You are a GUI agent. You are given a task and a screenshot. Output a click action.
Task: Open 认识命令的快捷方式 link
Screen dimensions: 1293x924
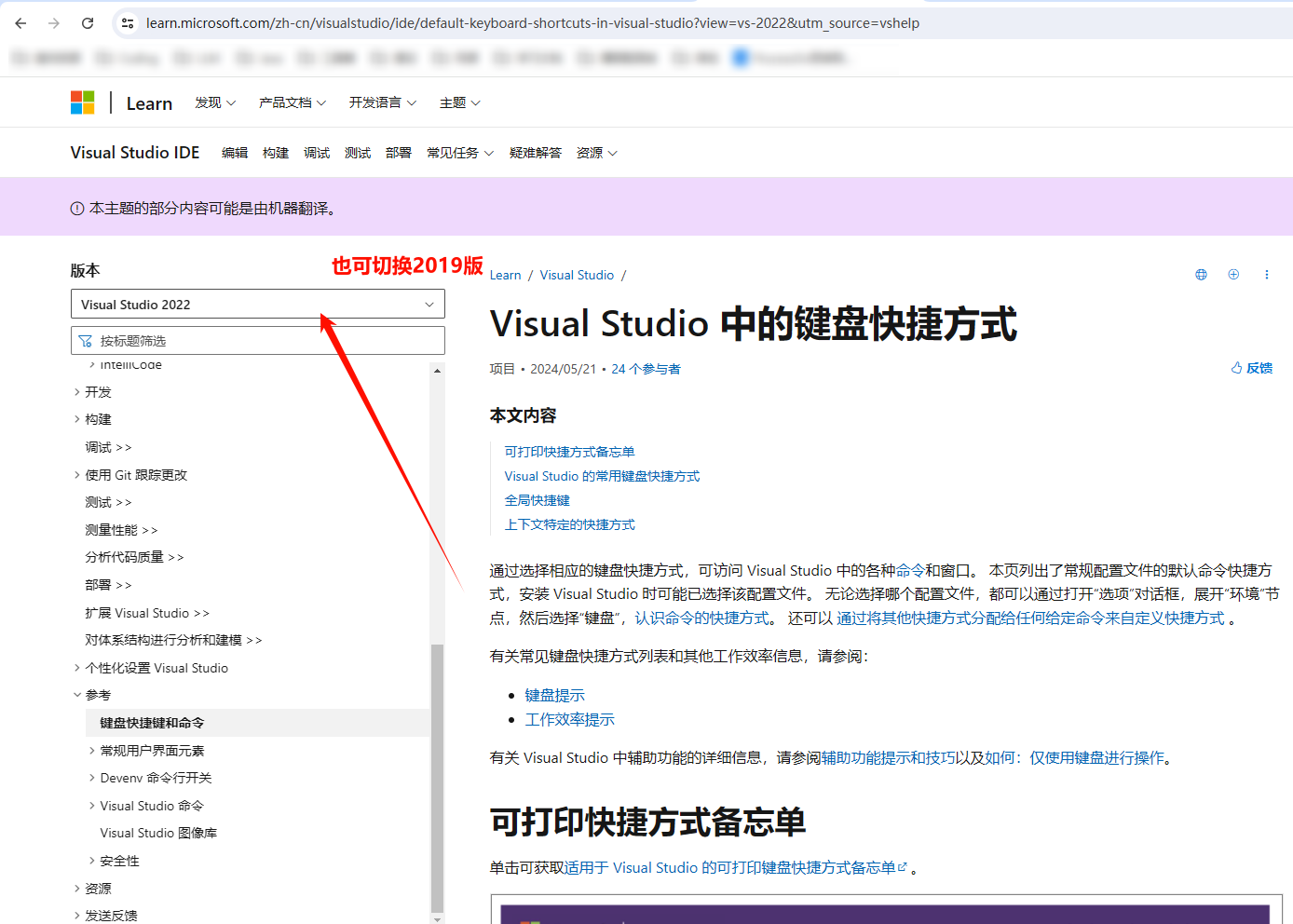pyautogui.click(x=702, y=618)
